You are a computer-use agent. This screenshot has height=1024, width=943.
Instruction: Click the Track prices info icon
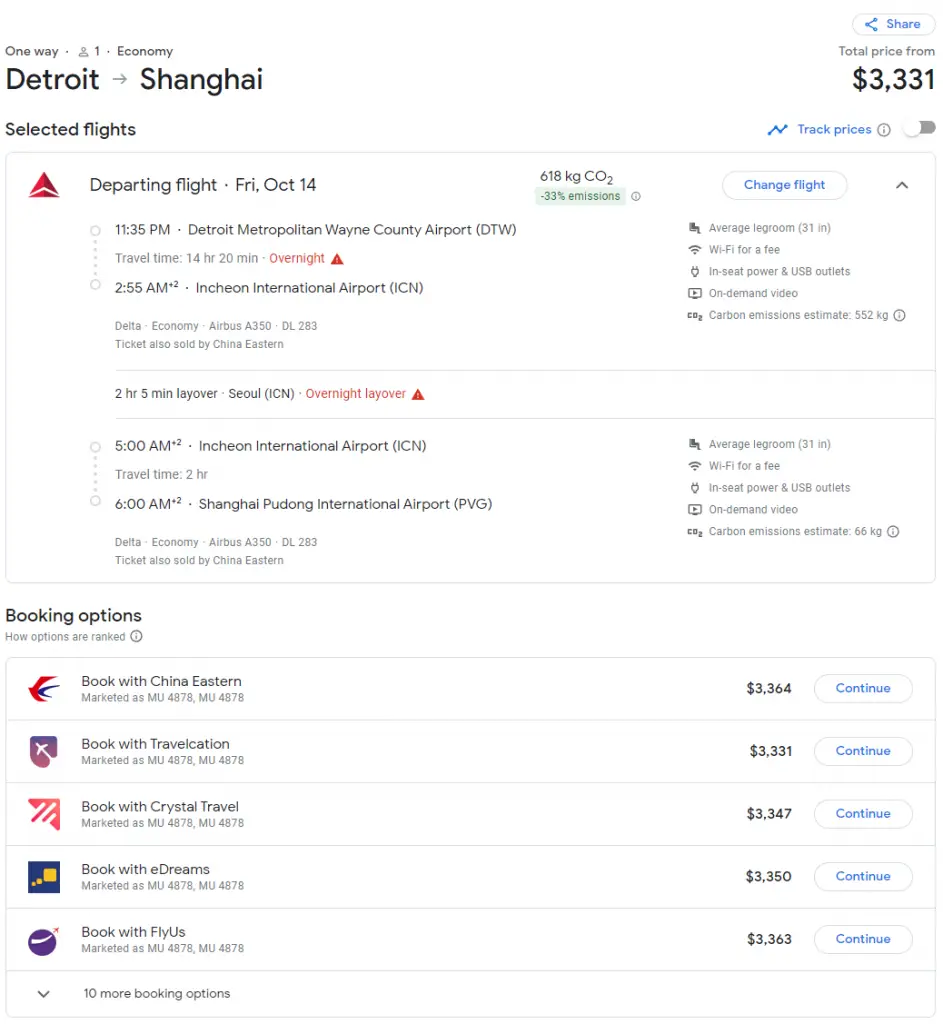(883, 130)
